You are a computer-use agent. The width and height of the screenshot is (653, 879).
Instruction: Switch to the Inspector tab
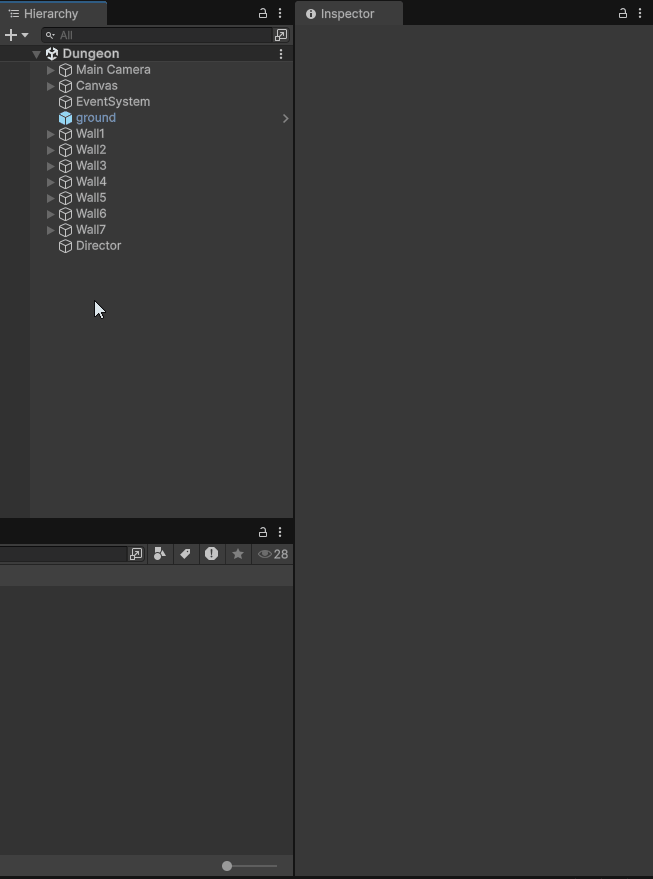pyautogui.click(x=348, y=14)
